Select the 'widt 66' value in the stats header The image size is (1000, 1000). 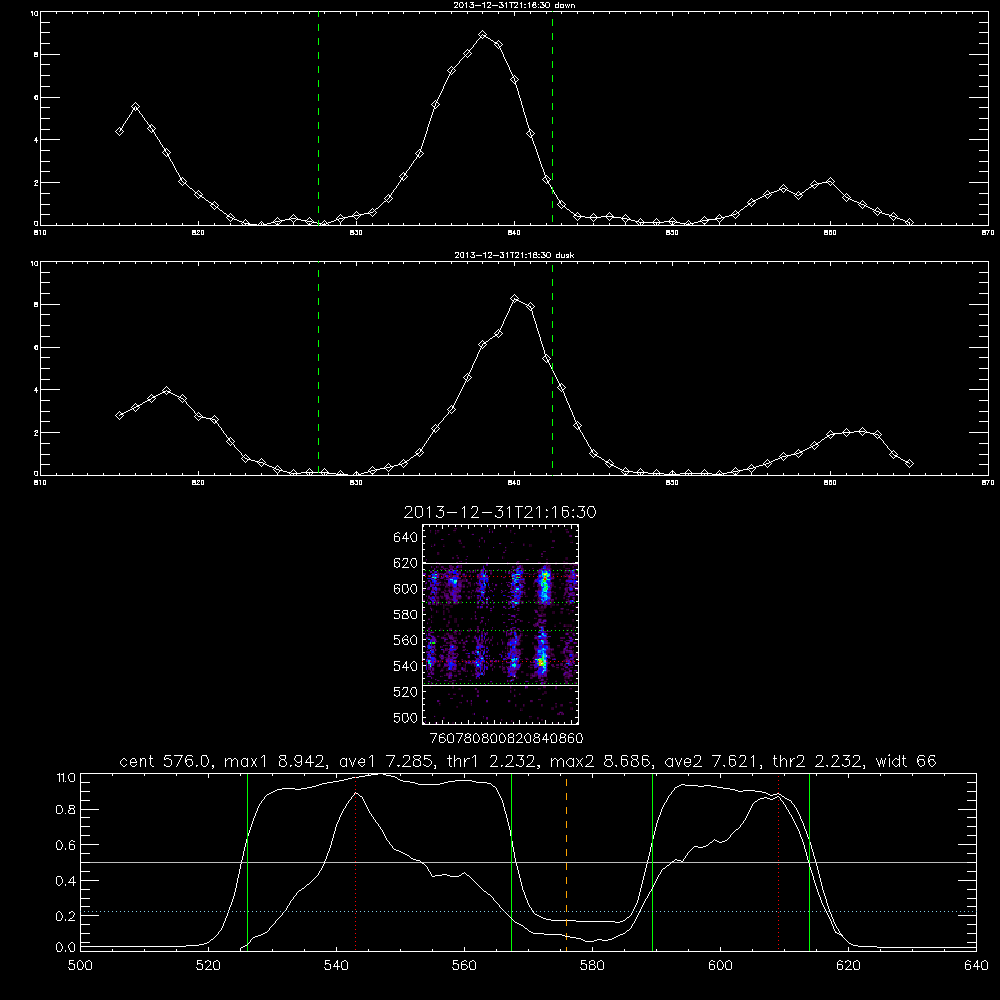point(906,761)
